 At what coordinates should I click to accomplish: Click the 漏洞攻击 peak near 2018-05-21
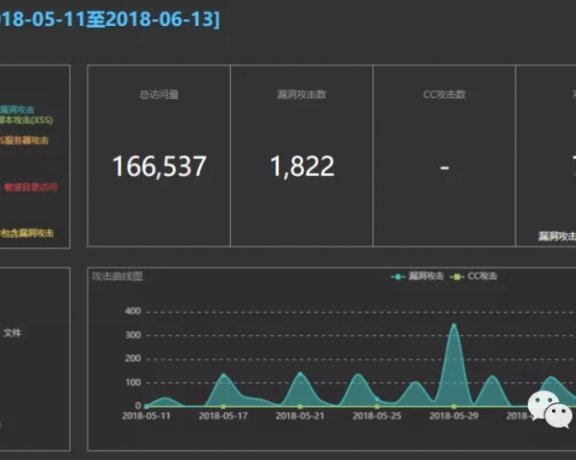(300, 374)
